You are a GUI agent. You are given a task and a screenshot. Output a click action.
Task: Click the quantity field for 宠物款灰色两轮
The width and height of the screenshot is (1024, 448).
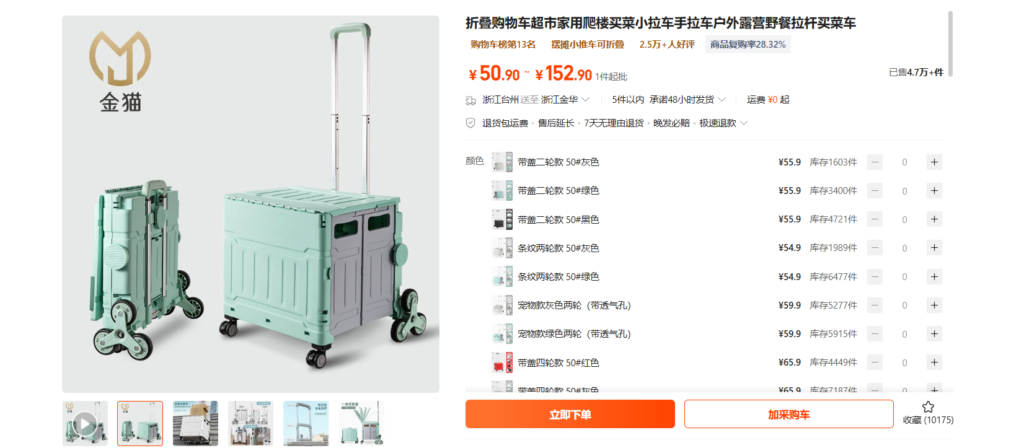904,305
